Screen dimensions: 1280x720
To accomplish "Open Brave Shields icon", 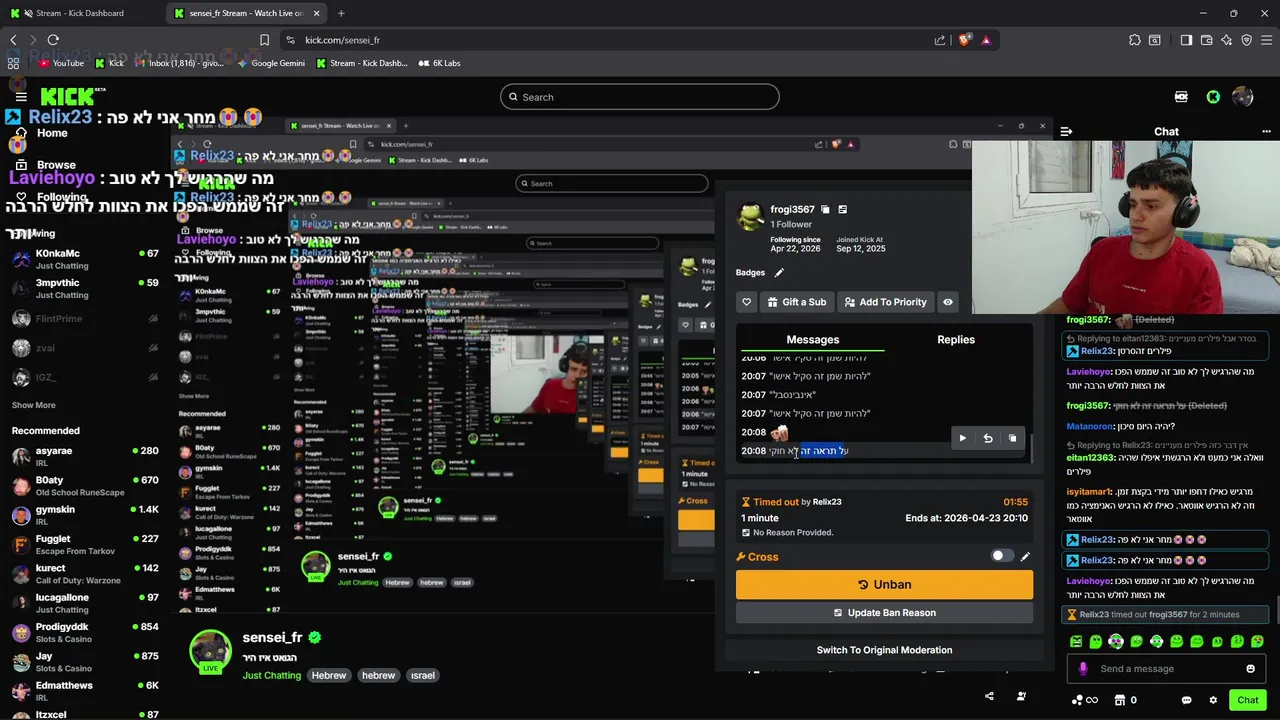I will pos(964,40).
